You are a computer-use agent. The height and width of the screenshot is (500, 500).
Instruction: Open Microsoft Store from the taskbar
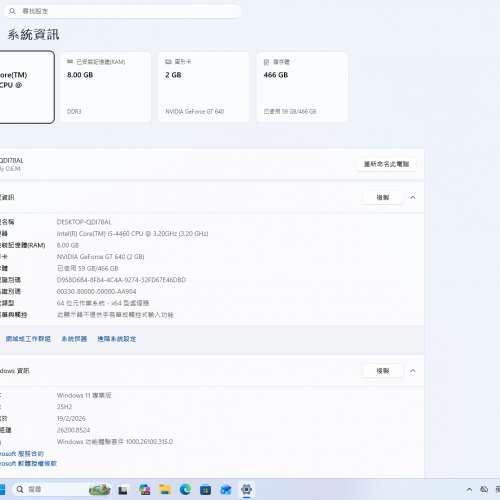click(x=205, y=490)
